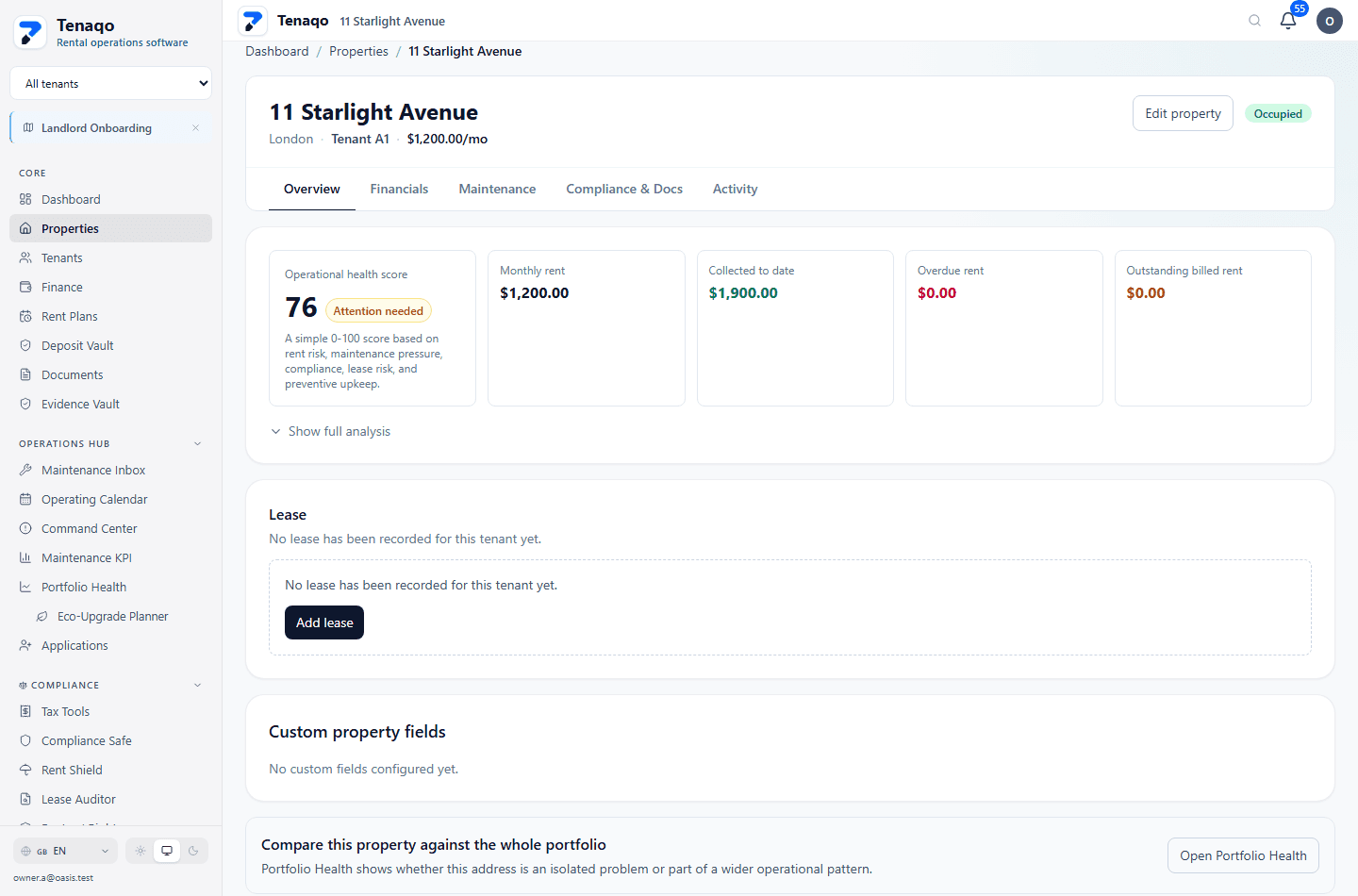Click Open Portfolio Health button
Image resolution: width=1358 pixels, height=896 pixels.
[1243, 855]
